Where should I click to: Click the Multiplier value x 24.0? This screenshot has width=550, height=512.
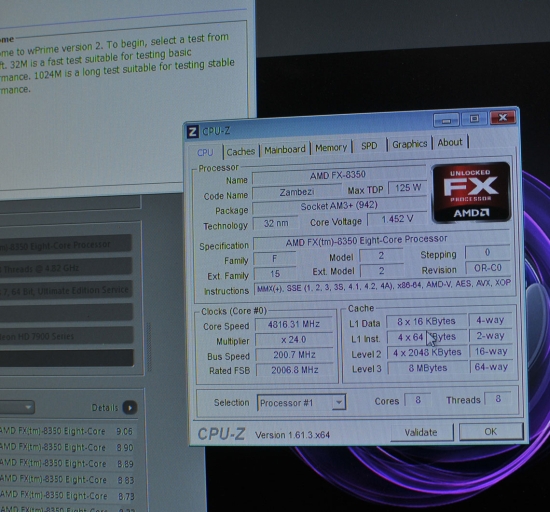click(294, 340)
